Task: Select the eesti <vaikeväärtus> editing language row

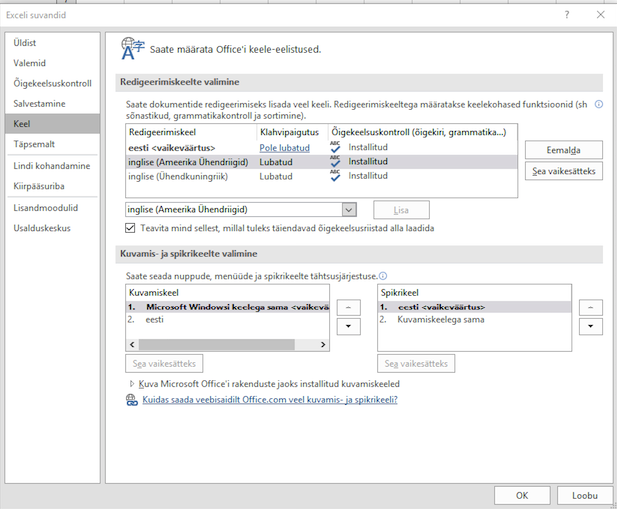Action: tap(321, 148)
